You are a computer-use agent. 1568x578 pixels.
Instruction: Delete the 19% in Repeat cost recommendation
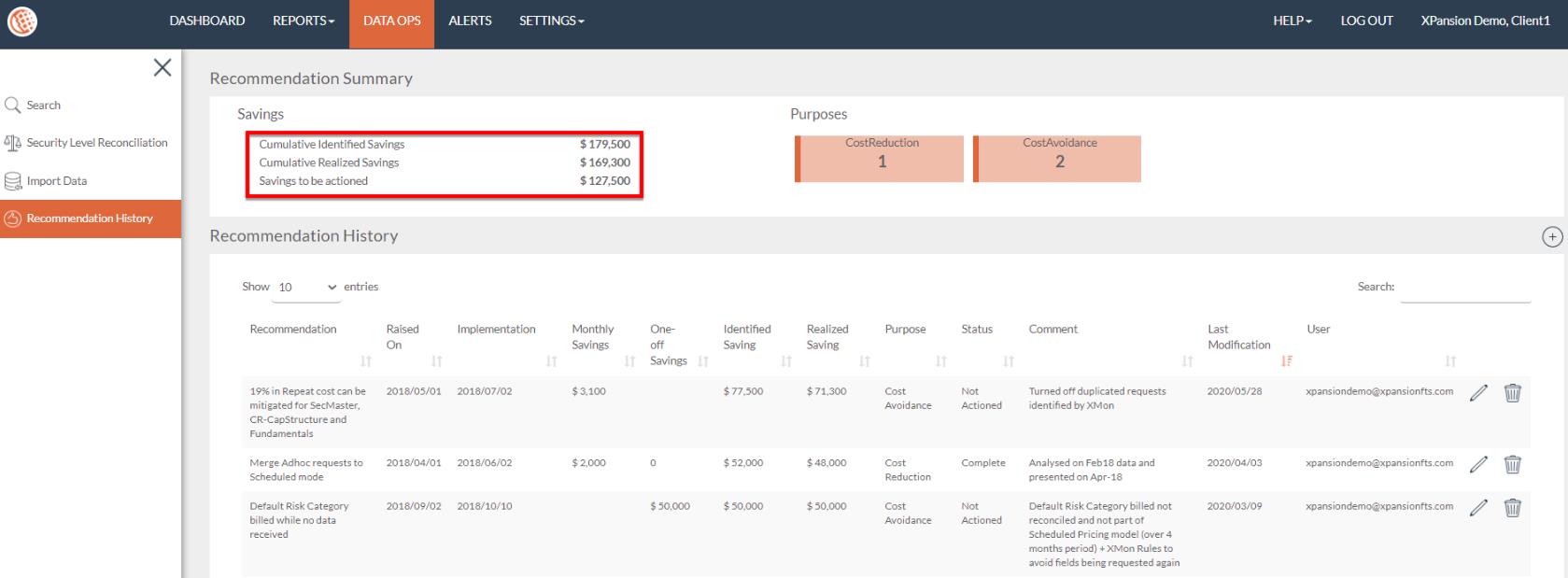tap(1512, 393)
